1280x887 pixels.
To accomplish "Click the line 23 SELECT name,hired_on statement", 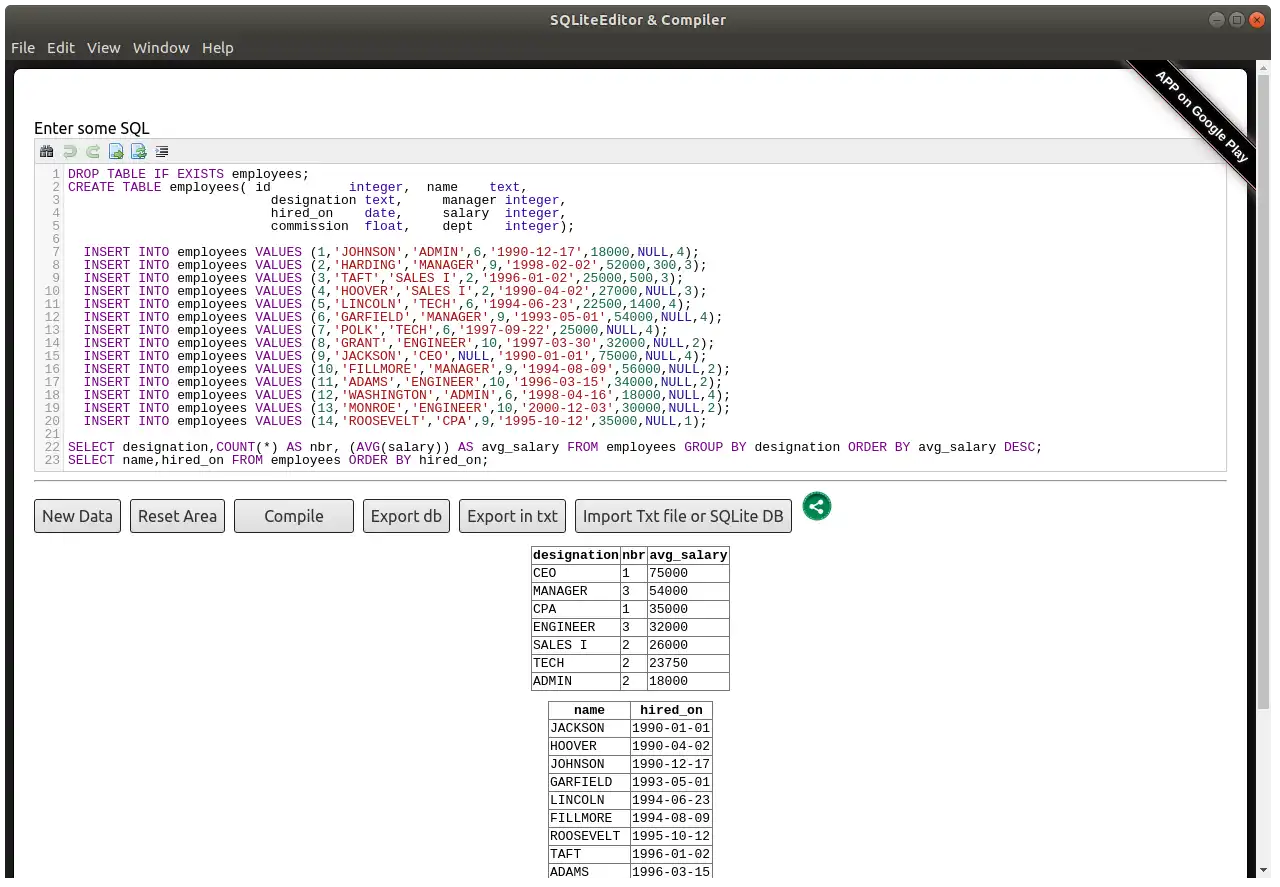I will [278, 460].
